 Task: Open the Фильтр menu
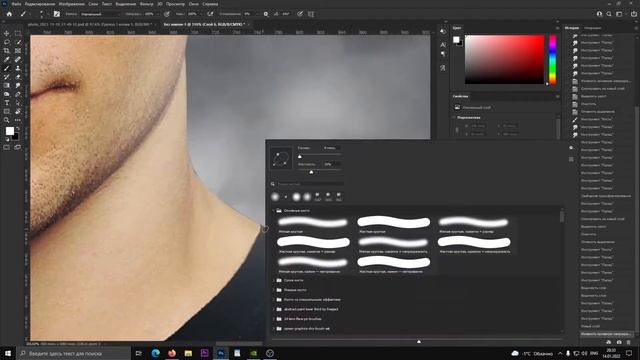[x=147, y=4]
